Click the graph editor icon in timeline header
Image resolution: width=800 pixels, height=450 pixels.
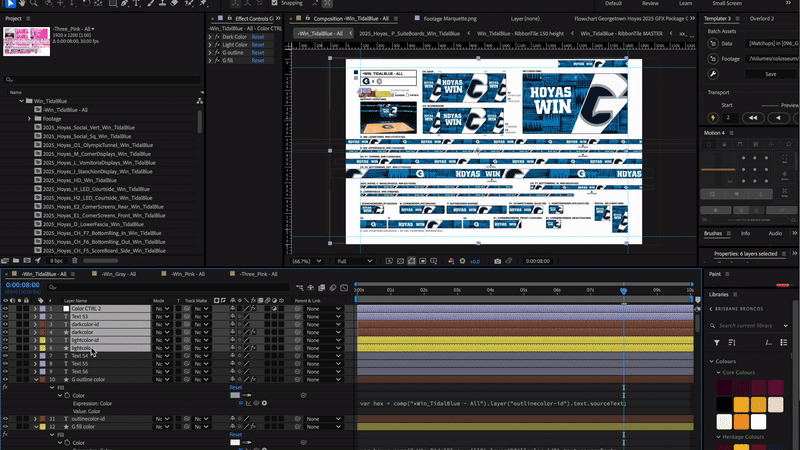pos(344,288)
